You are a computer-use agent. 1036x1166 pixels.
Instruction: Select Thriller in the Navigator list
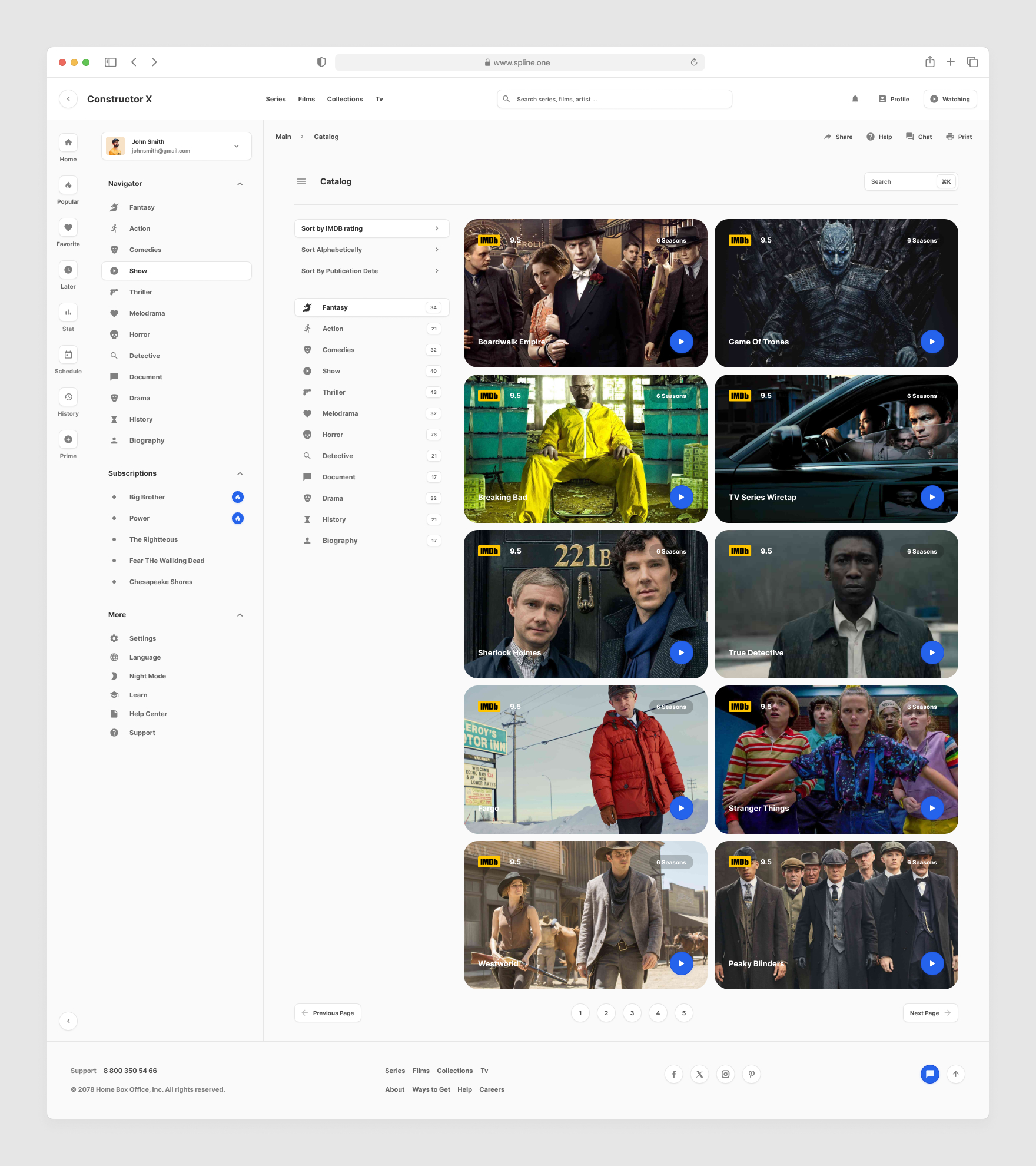click(x=177, y=292)
